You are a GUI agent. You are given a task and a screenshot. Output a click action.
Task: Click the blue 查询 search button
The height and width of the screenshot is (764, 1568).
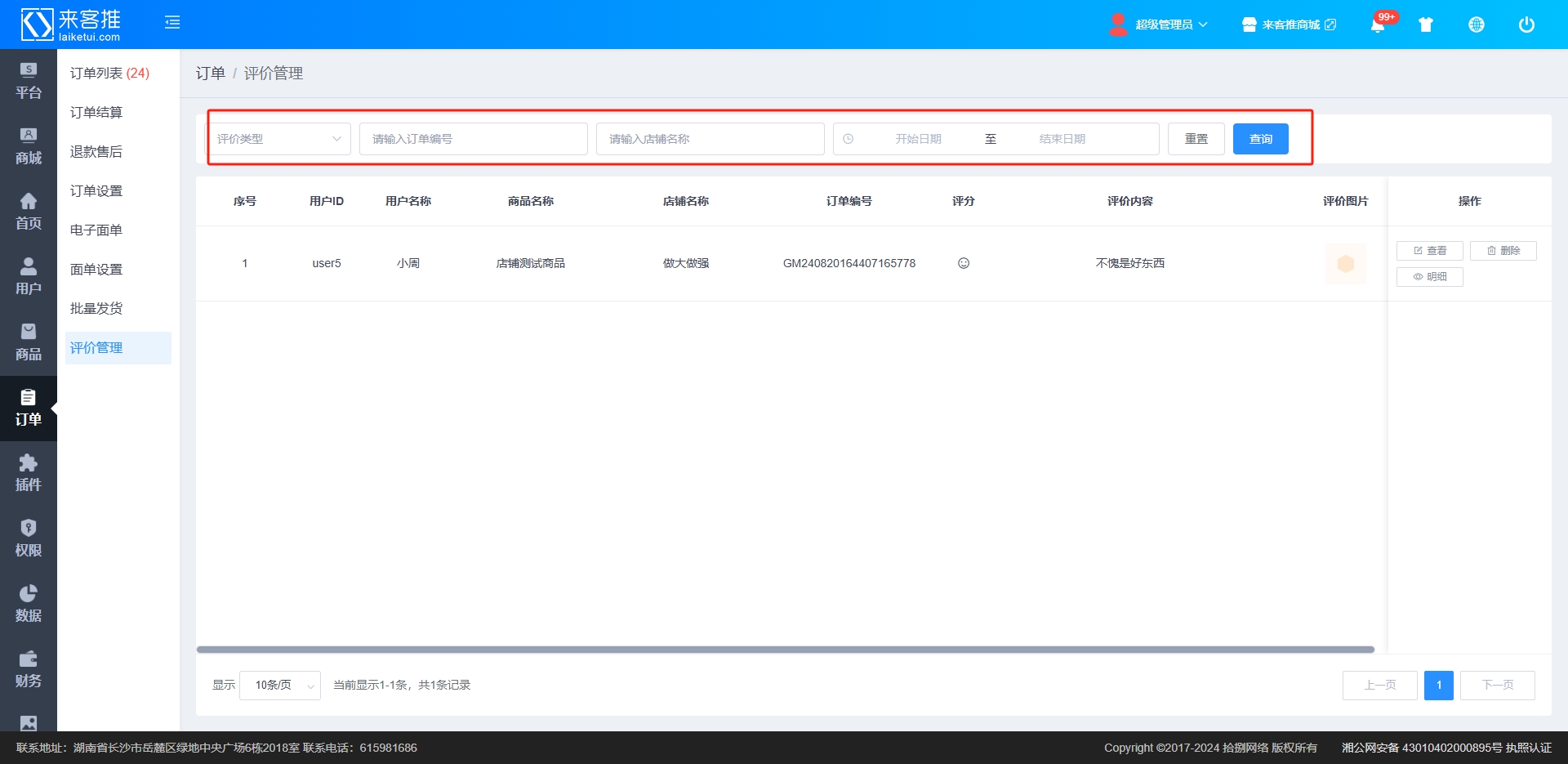click(x=1260, y=139)
